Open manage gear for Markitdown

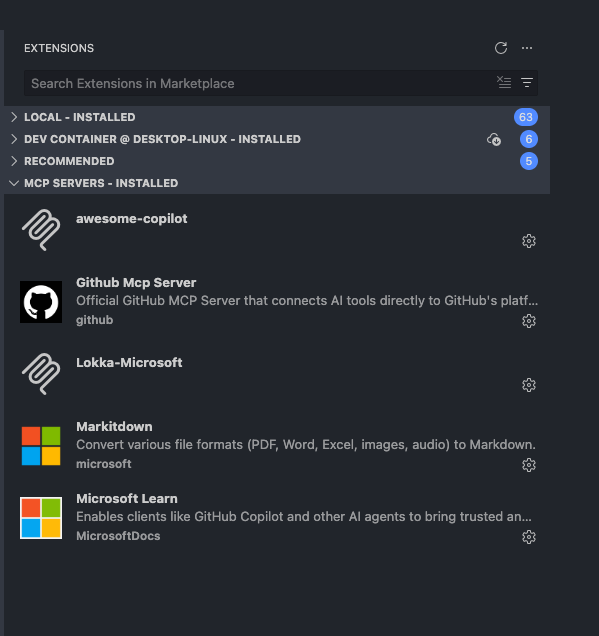(529, 464)
